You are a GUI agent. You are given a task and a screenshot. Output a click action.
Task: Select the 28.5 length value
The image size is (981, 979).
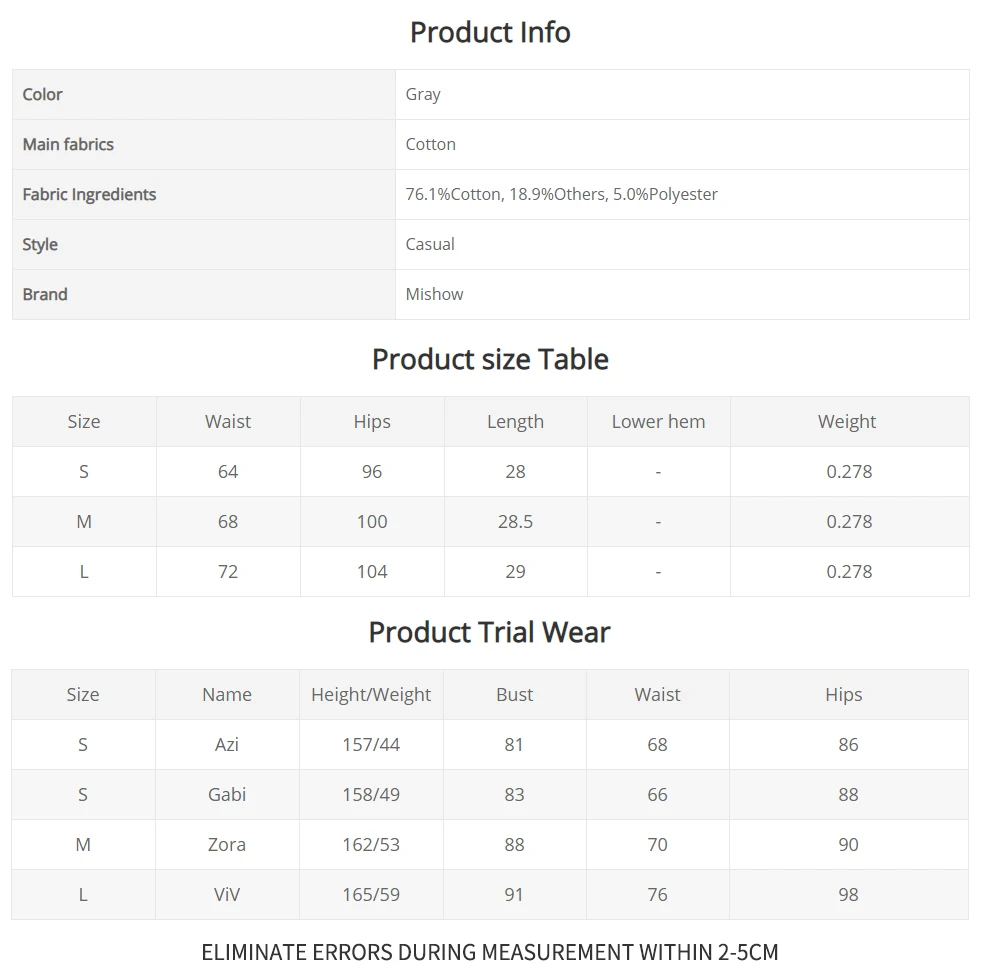[516, 522]
